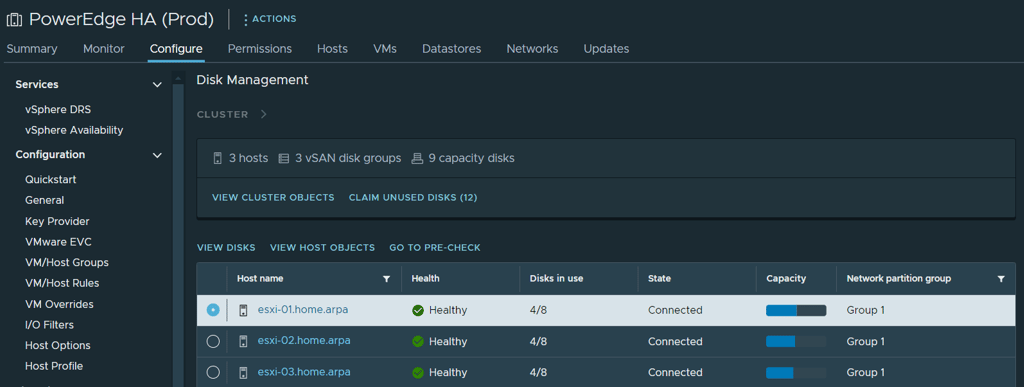Click the host icon beside esxi-03.home.arpa

244,373
